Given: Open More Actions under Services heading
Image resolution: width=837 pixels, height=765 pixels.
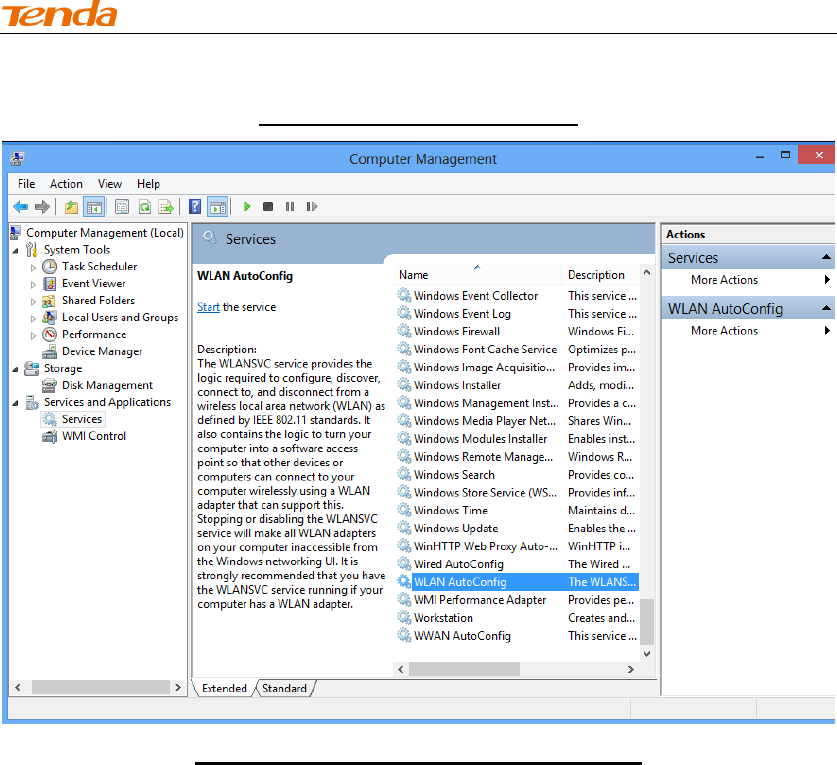Looking at the screenshot, I should click(724, 280).
